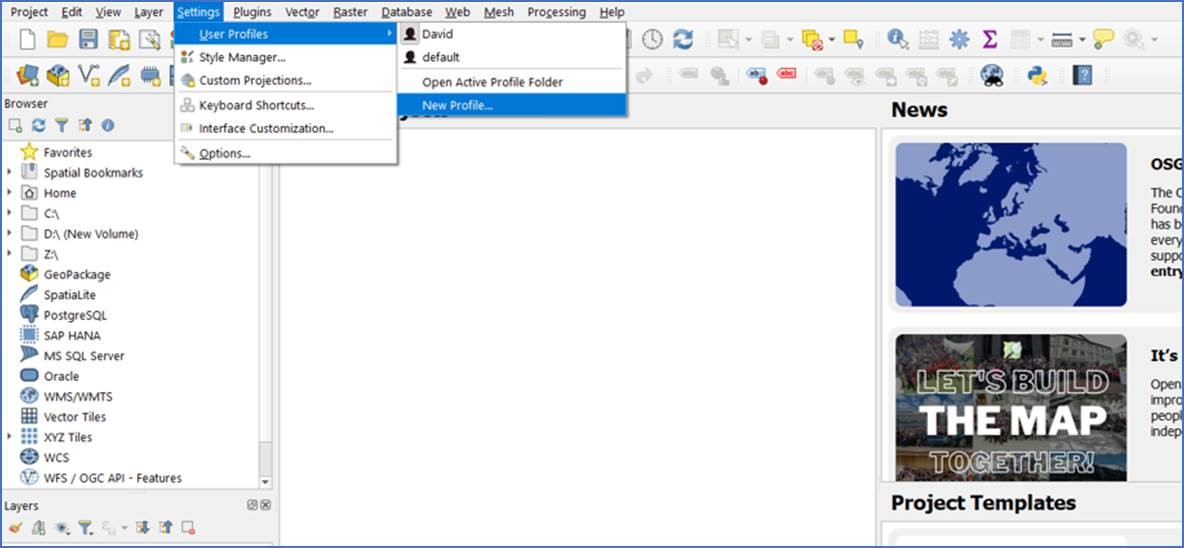Open Custom Projections... entry
The image size is (1184, 548).
[285, 80]
